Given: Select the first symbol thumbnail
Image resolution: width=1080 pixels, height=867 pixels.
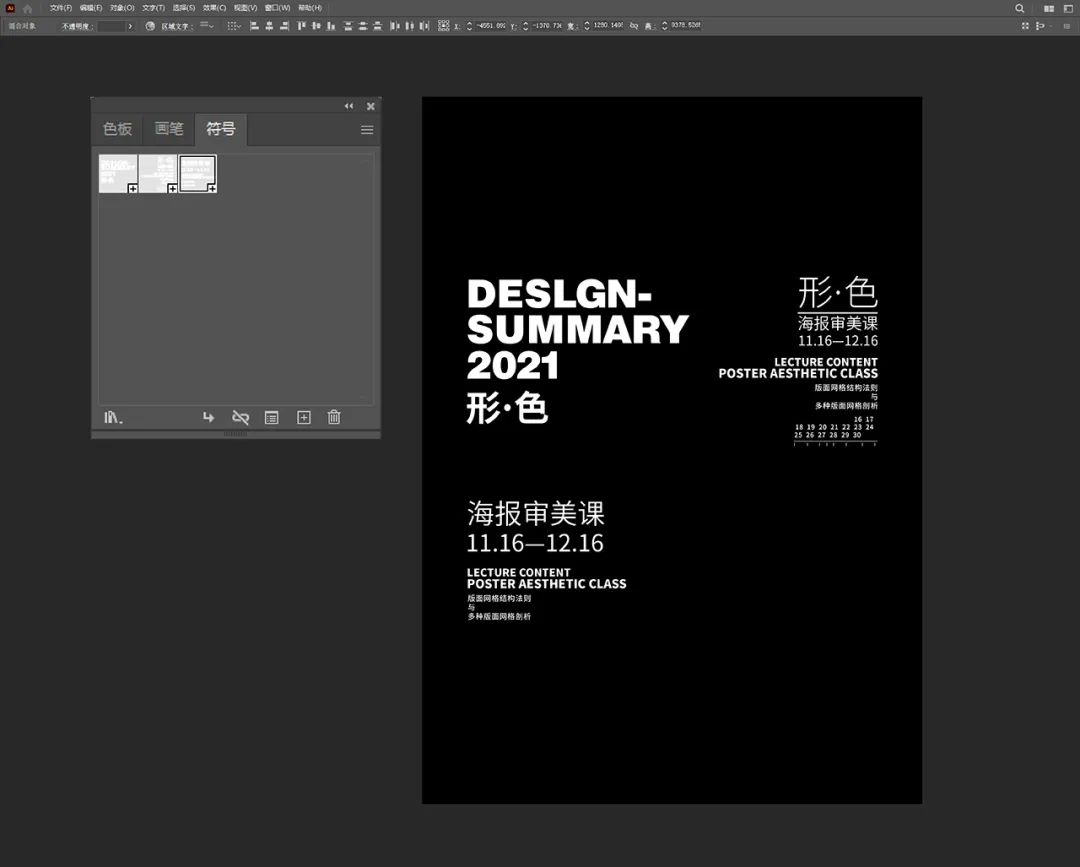Looking at the screenshot, I should click(118, 173).
